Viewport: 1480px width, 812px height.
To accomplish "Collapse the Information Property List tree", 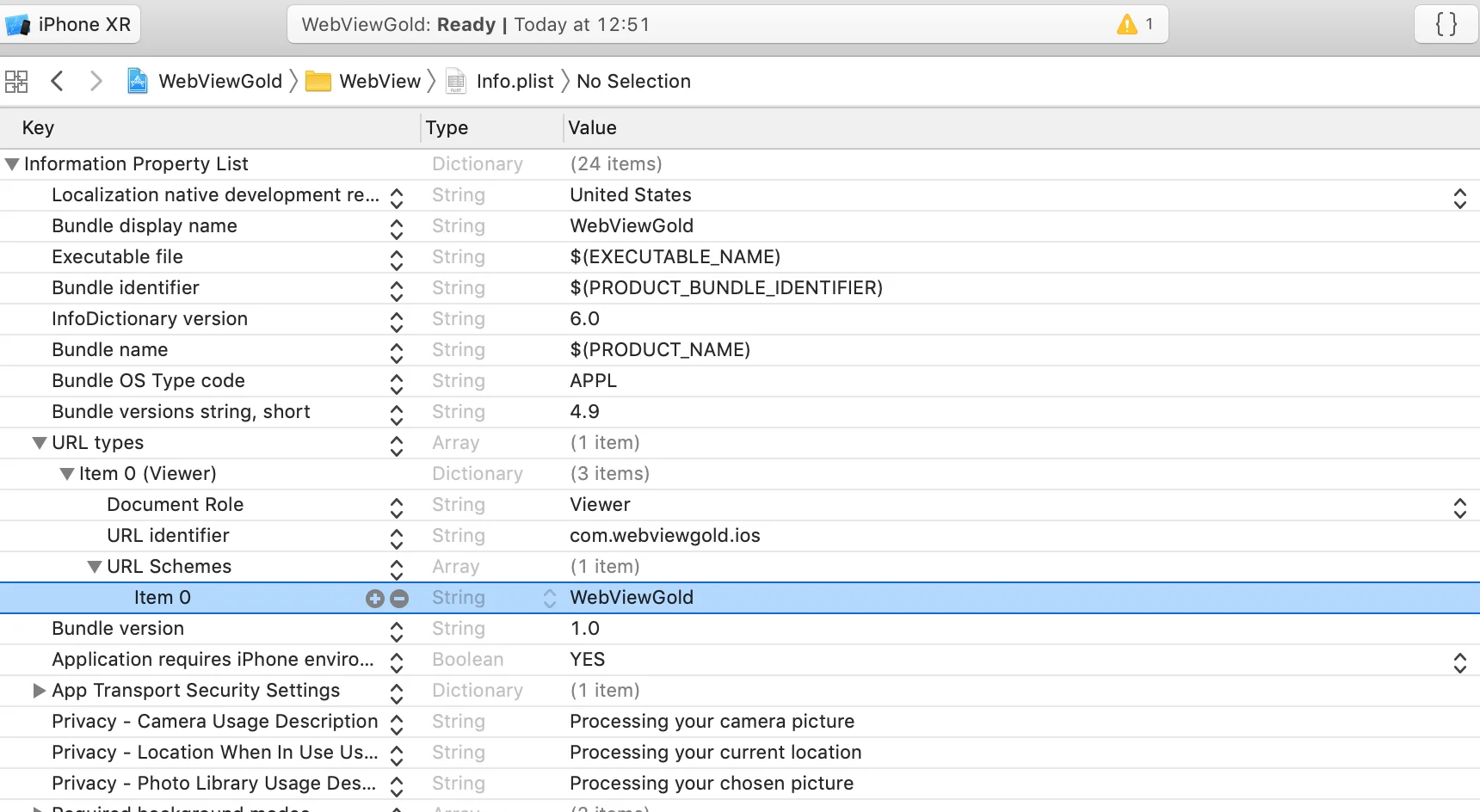I will pyautogui.click(x=11, y=163).
